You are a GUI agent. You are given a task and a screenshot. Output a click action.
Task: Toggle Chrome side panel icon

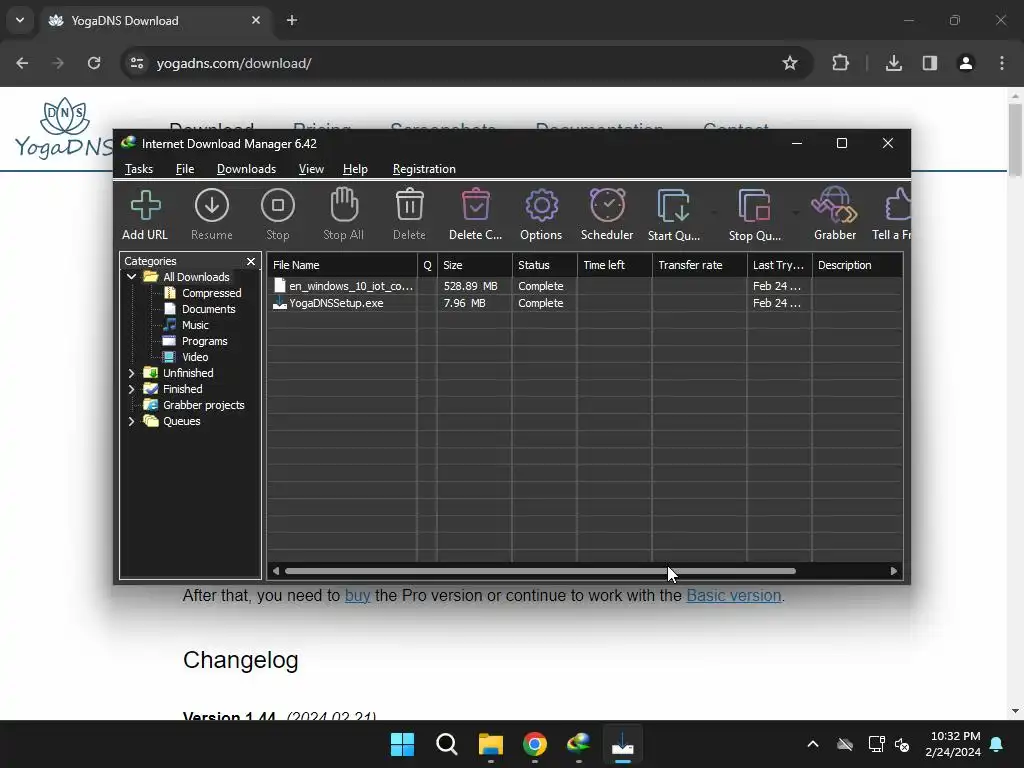(929, 63)
